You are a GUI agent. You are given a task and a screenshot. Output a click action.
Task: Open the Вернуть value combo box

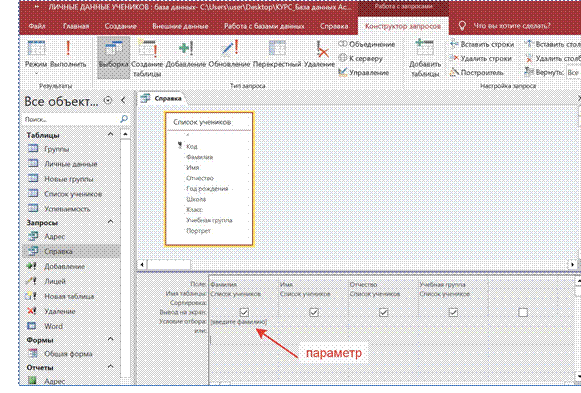[573, 72]
